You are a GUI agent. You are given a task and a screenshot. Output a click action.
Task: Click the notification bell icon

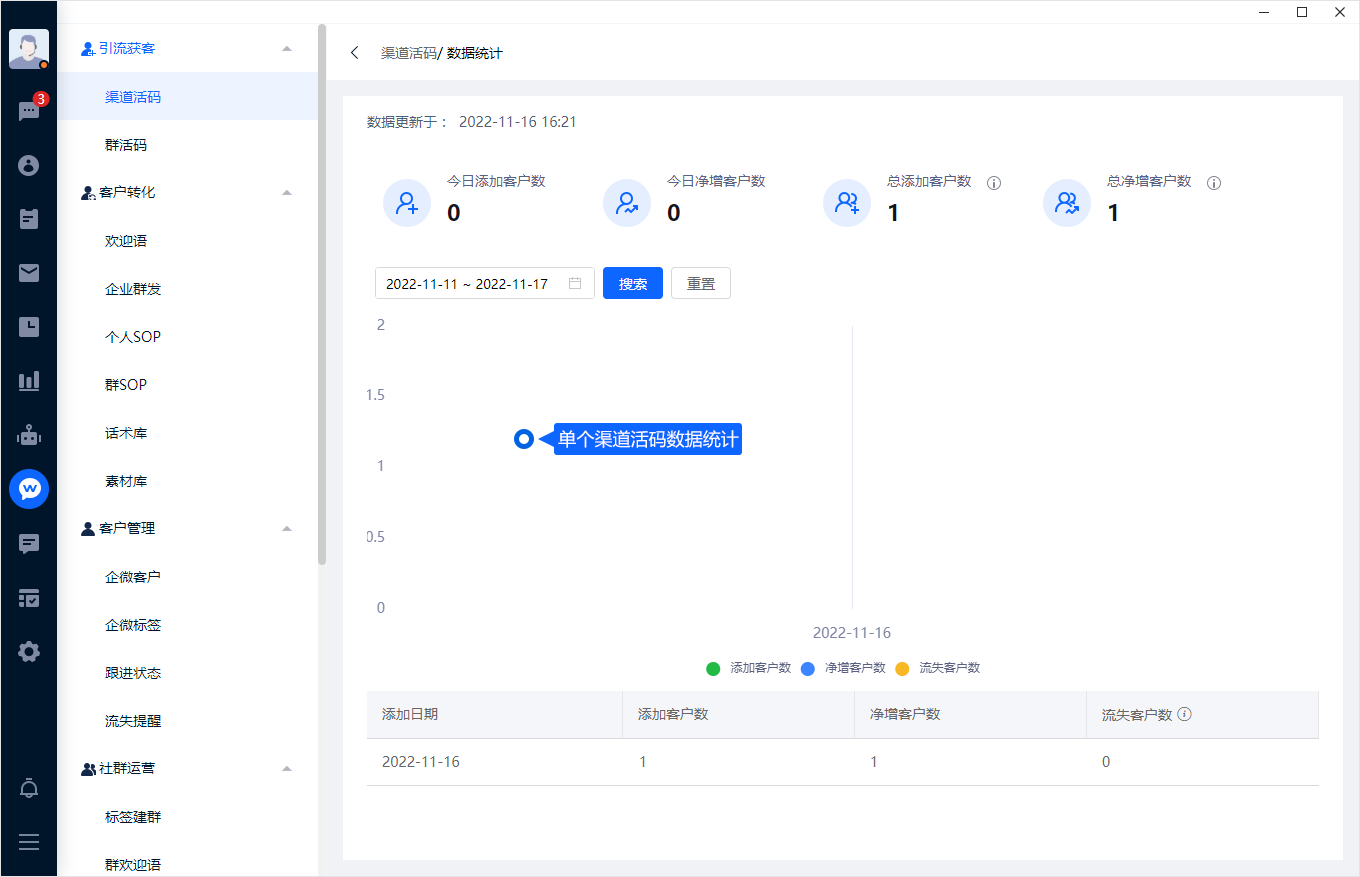(x=29, y=789)
